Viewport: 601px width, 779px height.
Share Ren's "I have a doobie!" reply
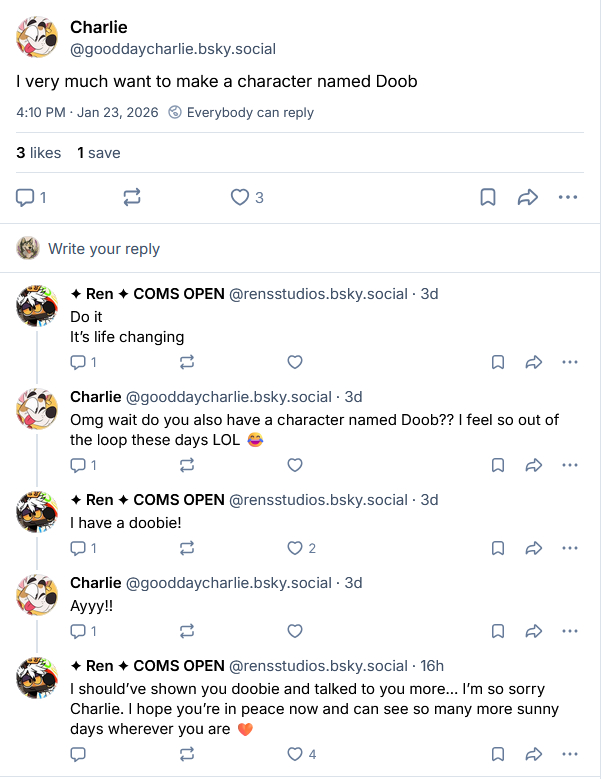[534, 548]
